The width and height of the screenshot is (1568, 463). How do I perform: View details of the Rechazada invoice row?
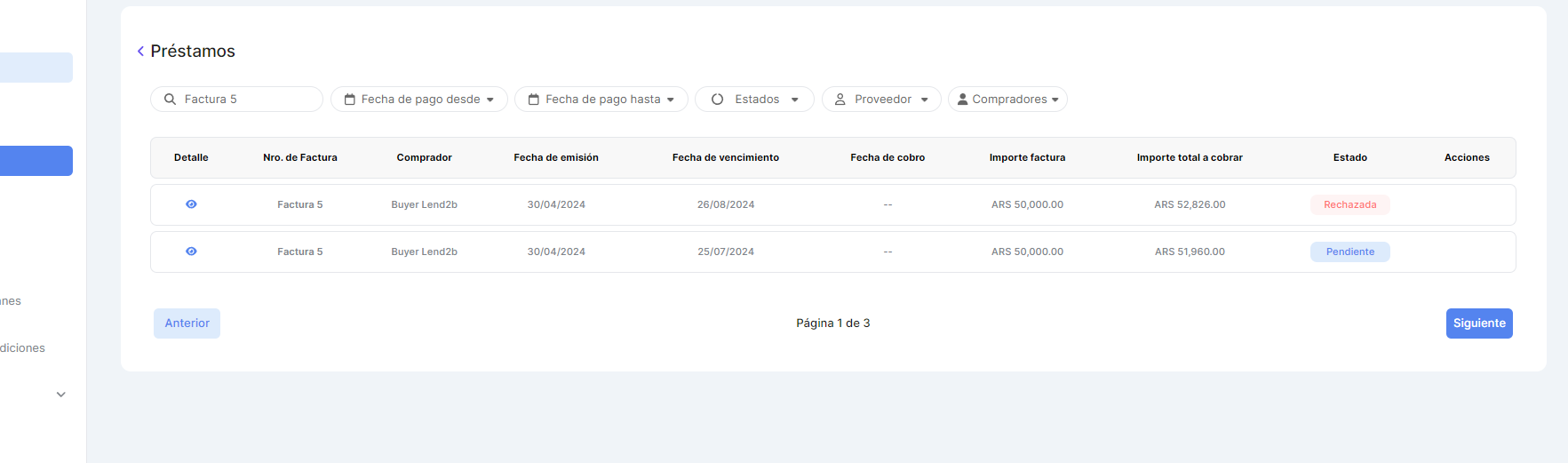pos(191,204)
